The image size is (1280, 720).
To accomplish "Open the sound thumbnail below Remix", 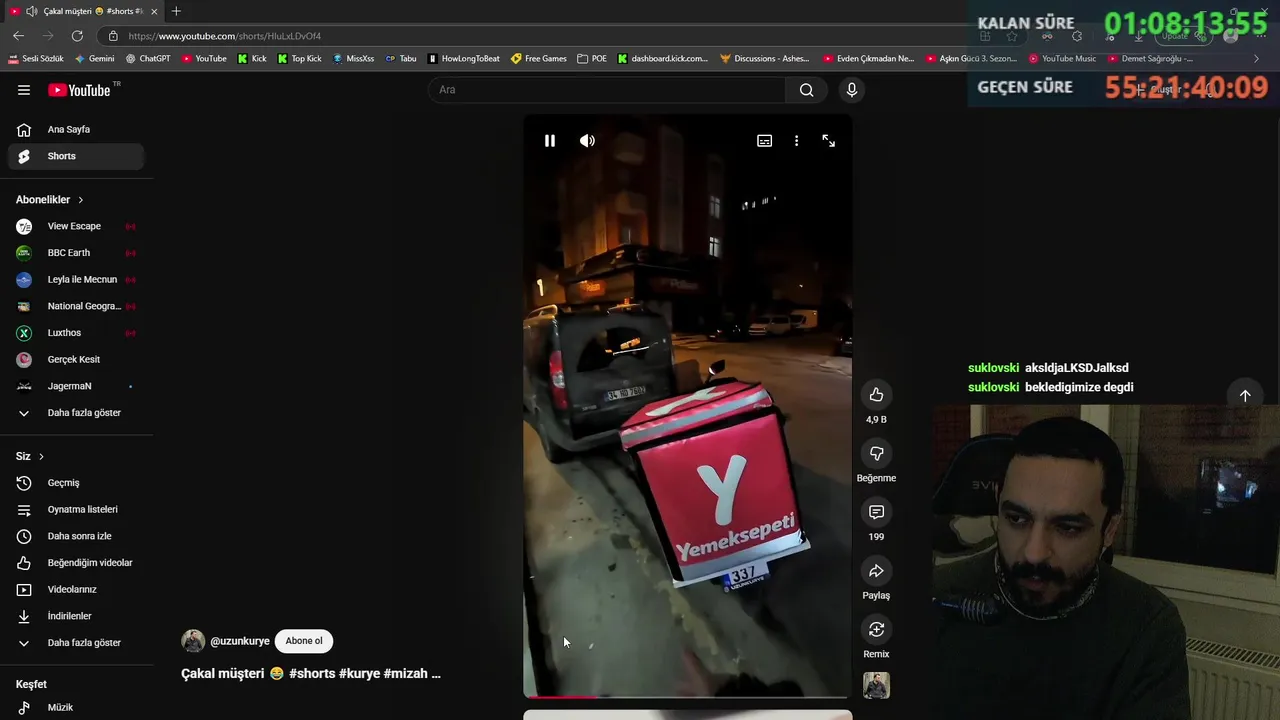I will [876, 686].
